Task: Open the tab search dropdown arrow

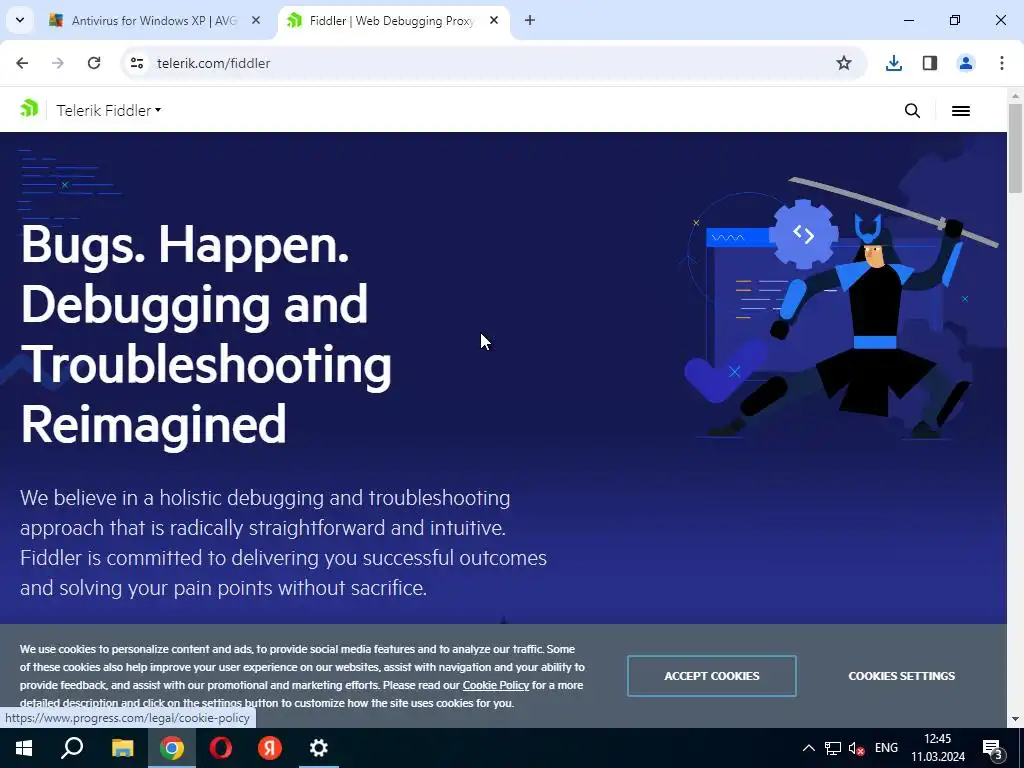Action: click(x=20, y=20)
